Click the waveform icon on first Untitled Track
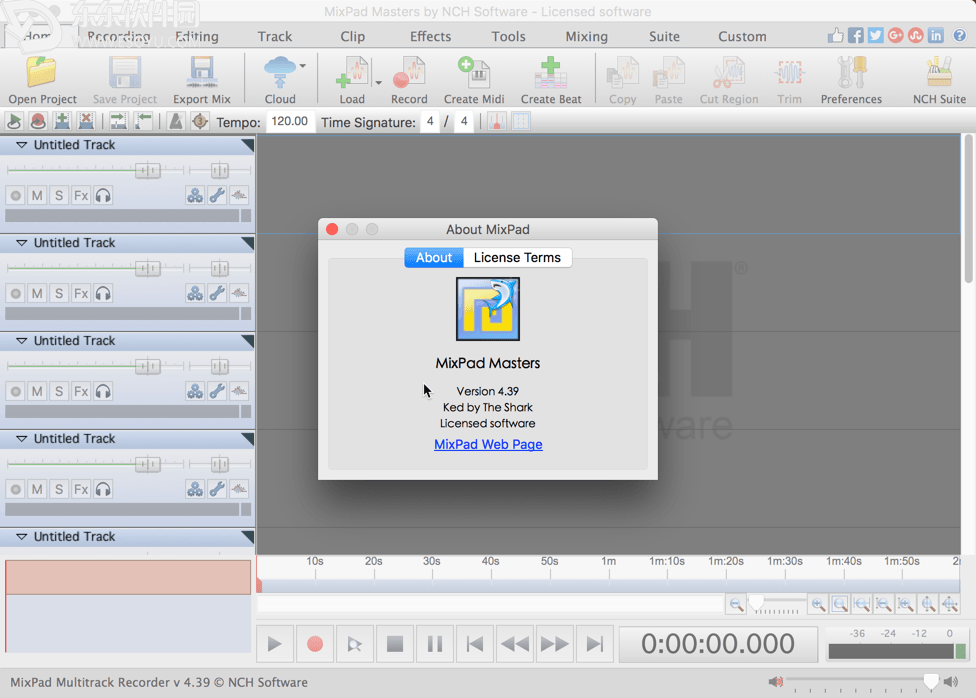976x698 pixels. click(x=239, y=196)
